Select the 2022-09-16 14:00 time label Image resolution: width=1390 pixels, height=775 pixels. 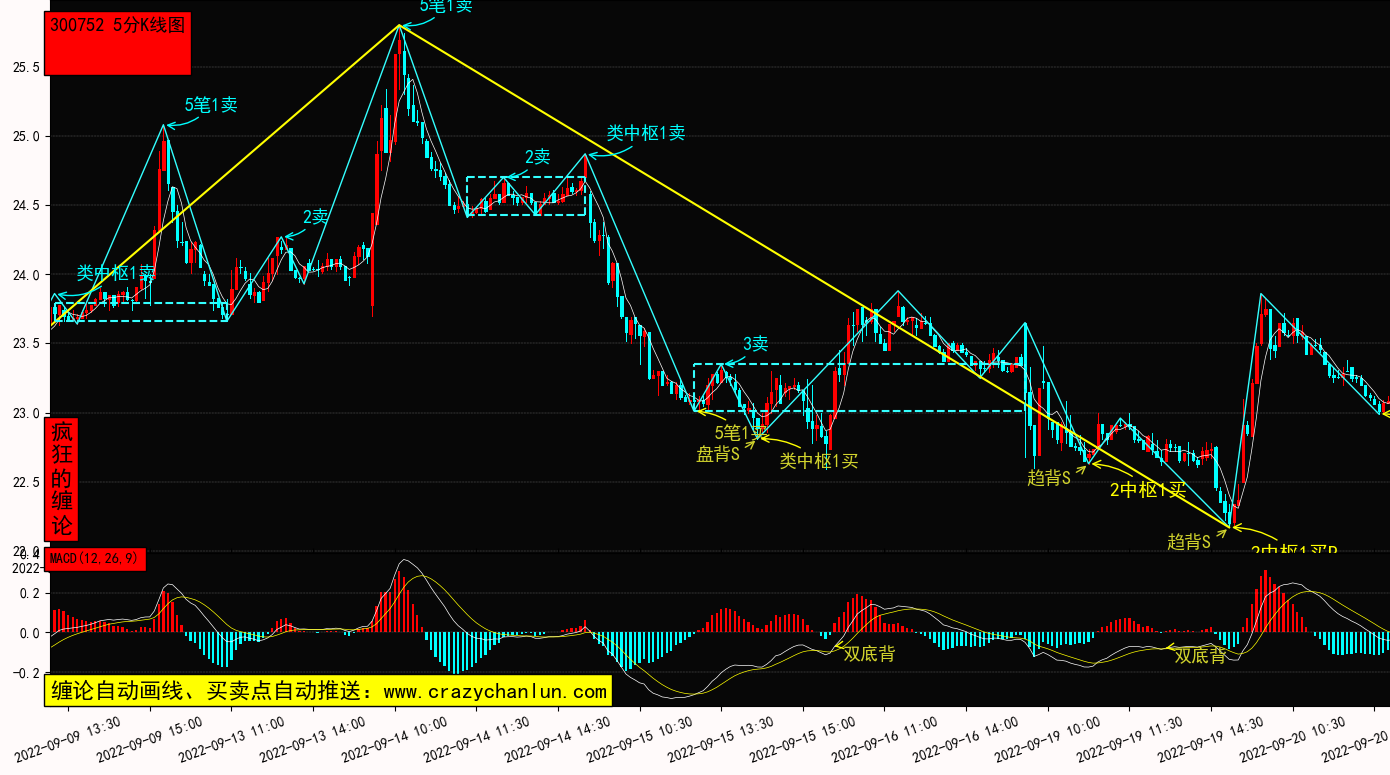coord(966,737)
